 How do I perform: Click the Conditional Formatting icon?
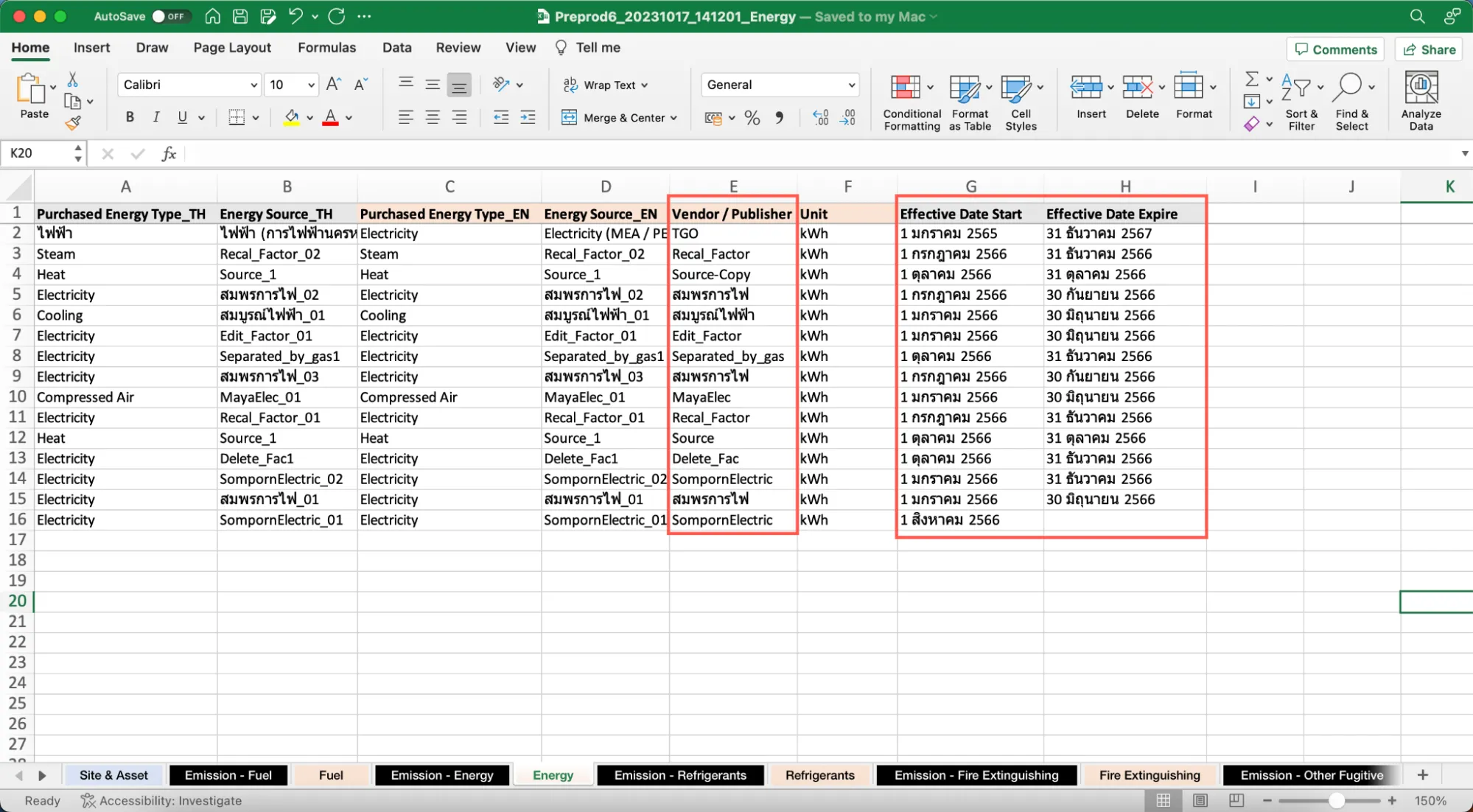[x=906, y=88]
